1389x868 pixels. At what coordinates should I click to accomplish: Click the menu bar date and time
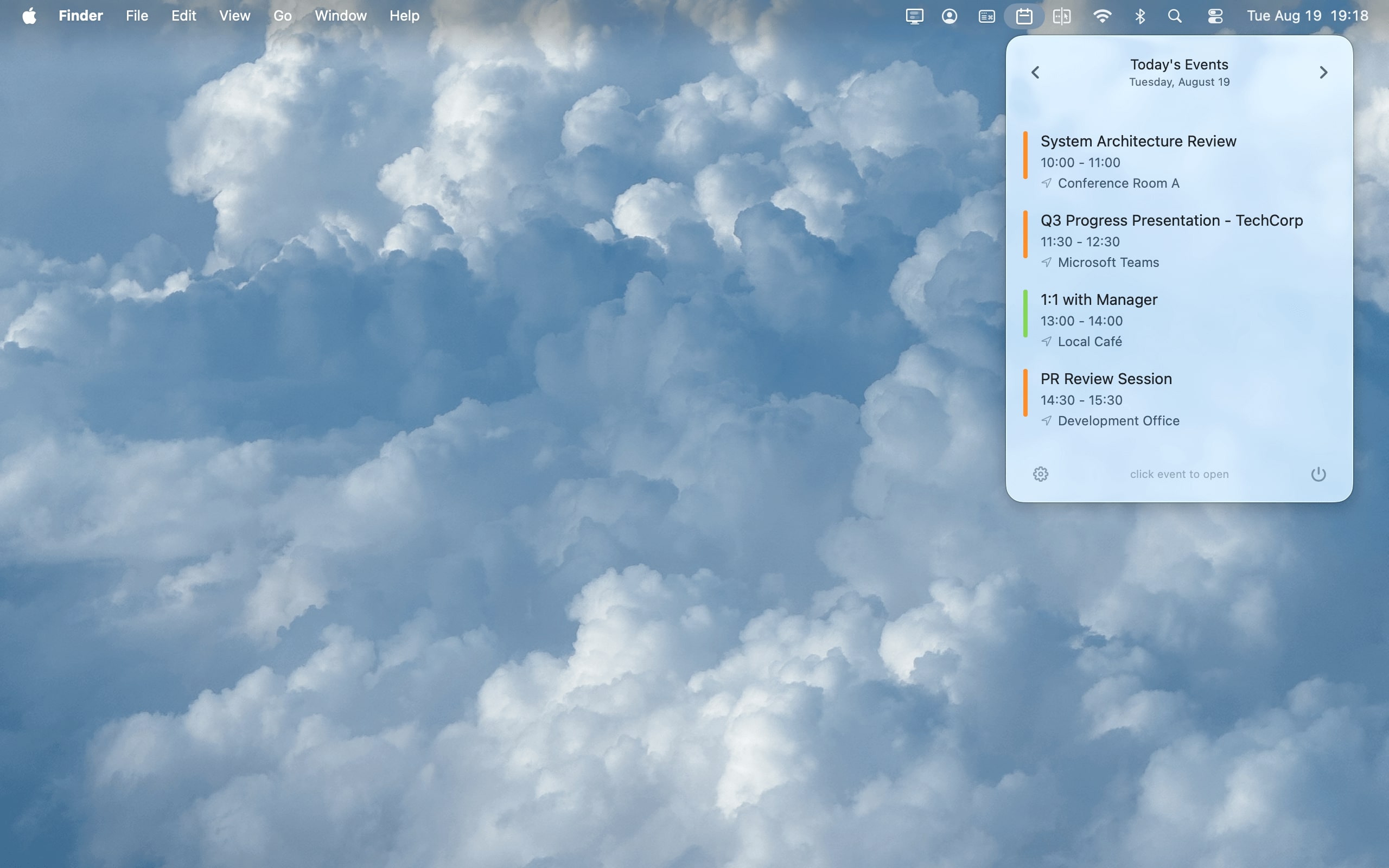click(1307, 16)
